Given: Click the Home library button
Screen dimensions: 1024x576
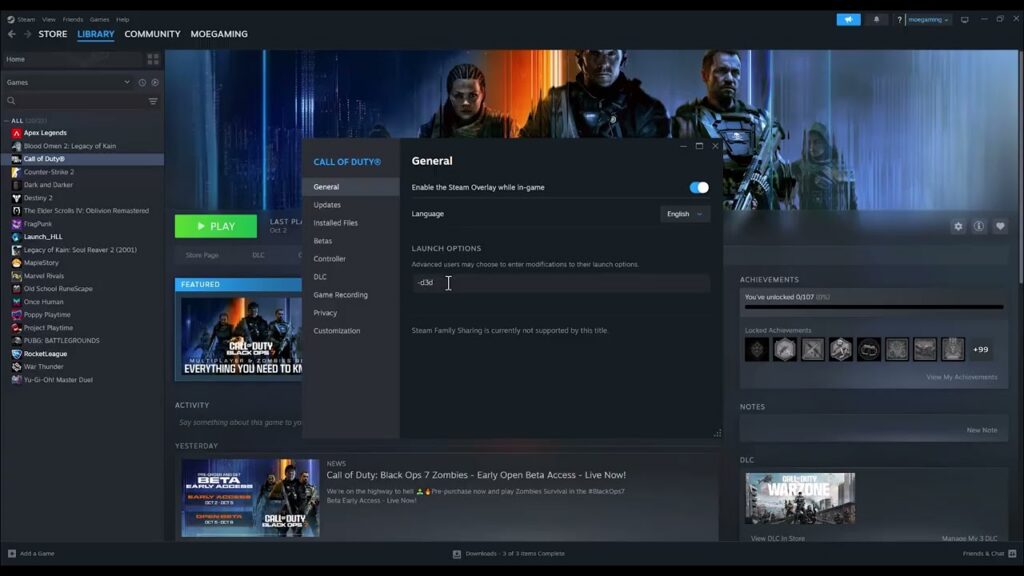Looking at the screenshot, I should tap(72, 59).
